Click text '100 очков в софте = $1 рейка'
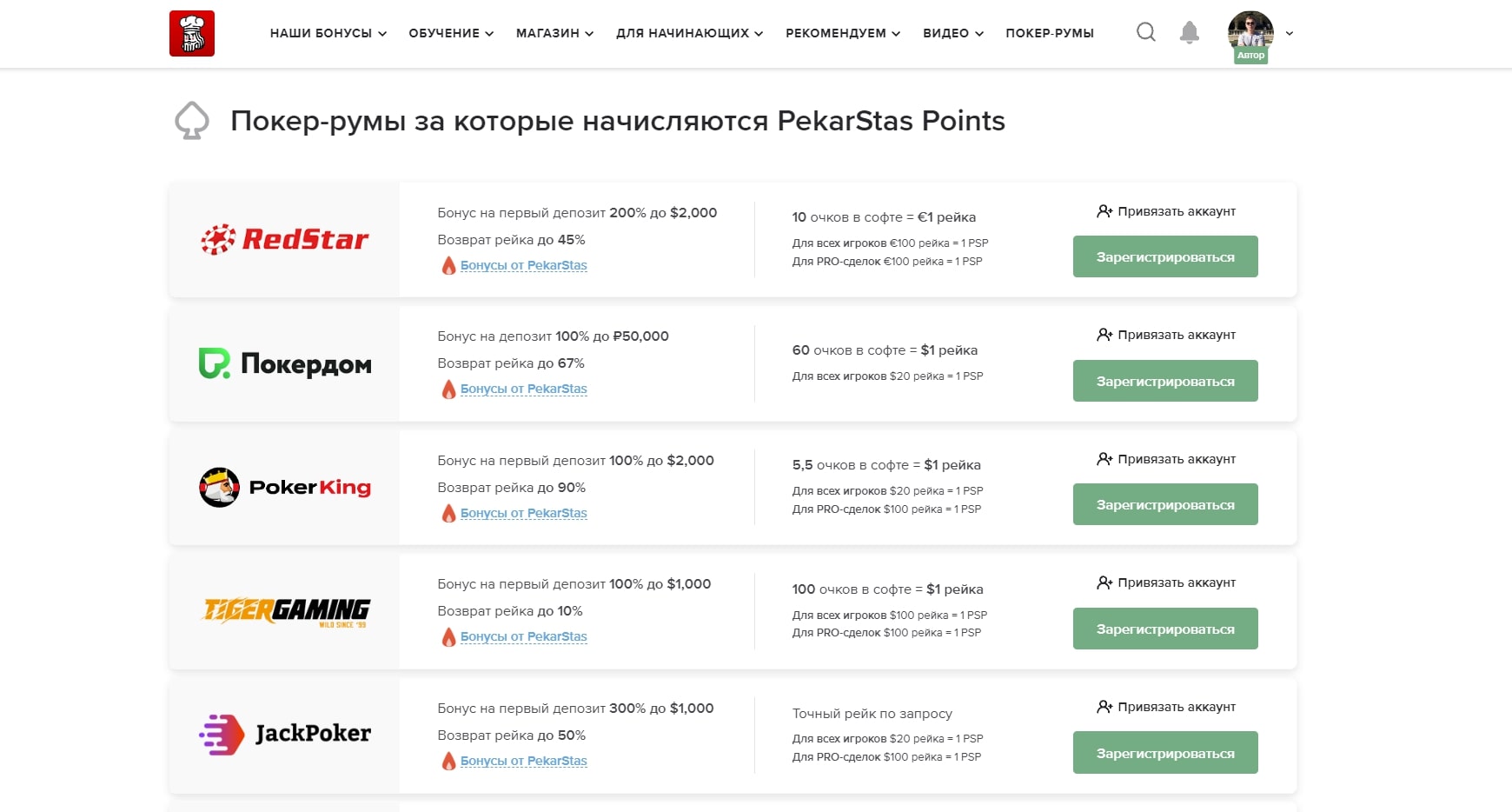 [887, 589]
